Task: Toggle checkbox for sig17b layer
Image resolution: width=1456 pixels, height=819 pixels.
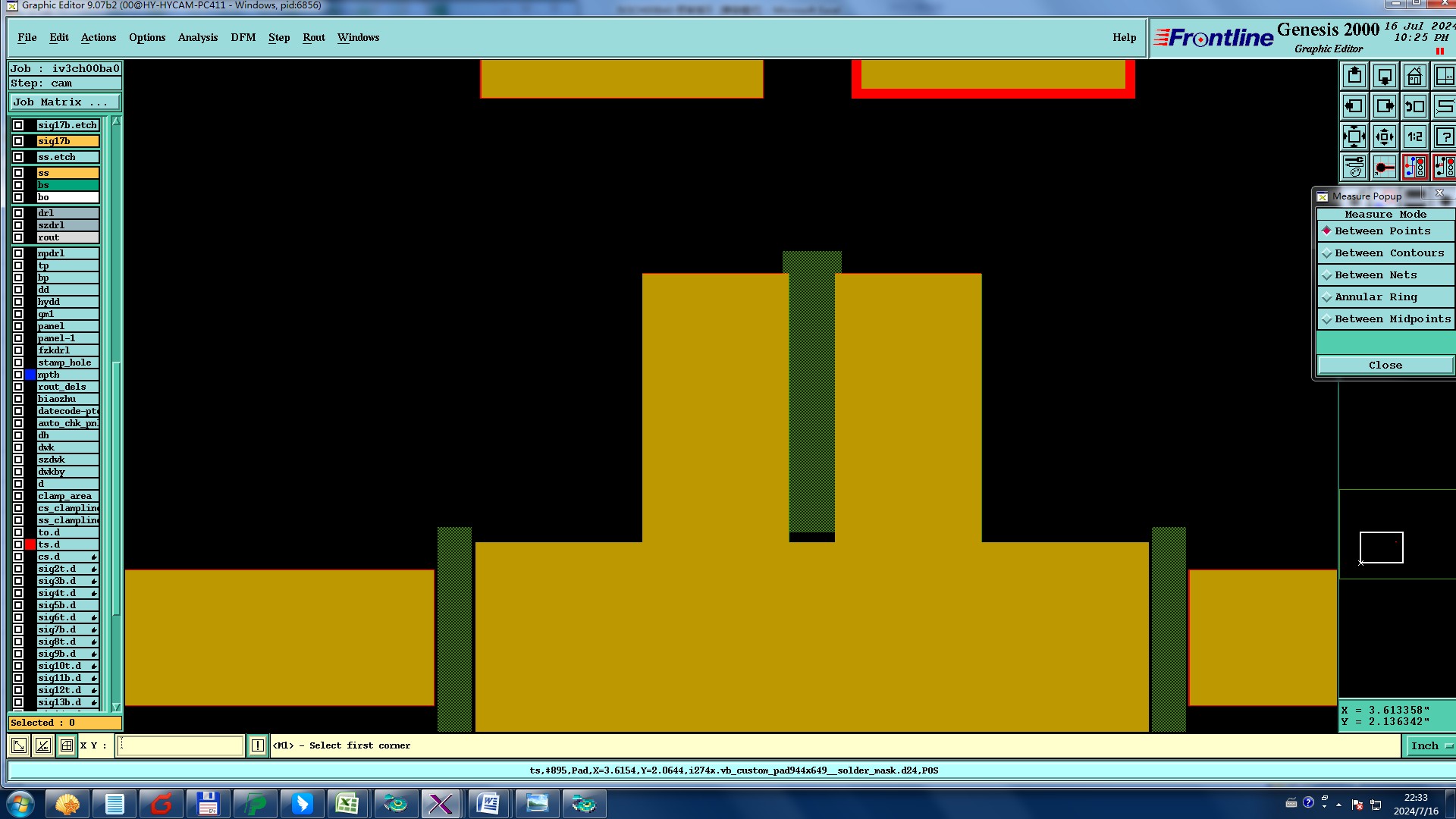Action: tap(18, 141)
